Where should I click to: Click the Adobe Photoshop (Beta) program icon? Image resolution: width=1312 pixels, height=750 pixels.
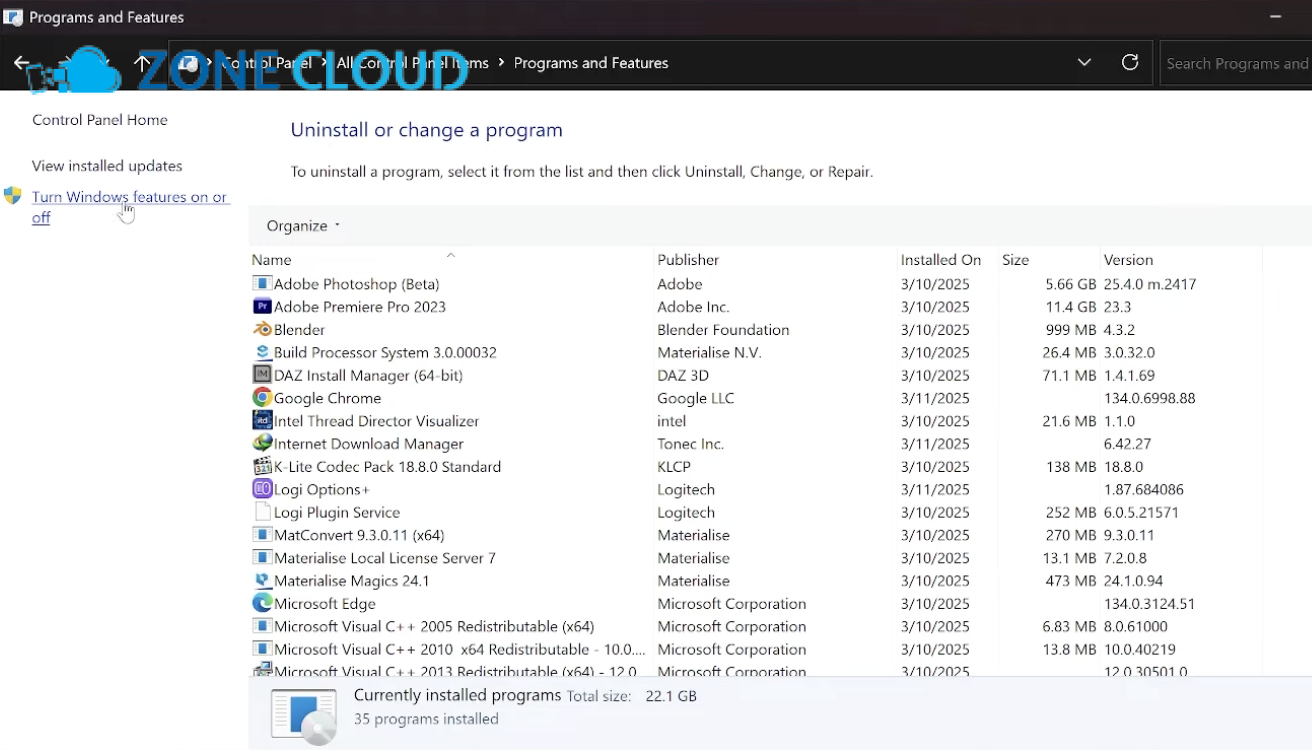(x=262, y=284)
